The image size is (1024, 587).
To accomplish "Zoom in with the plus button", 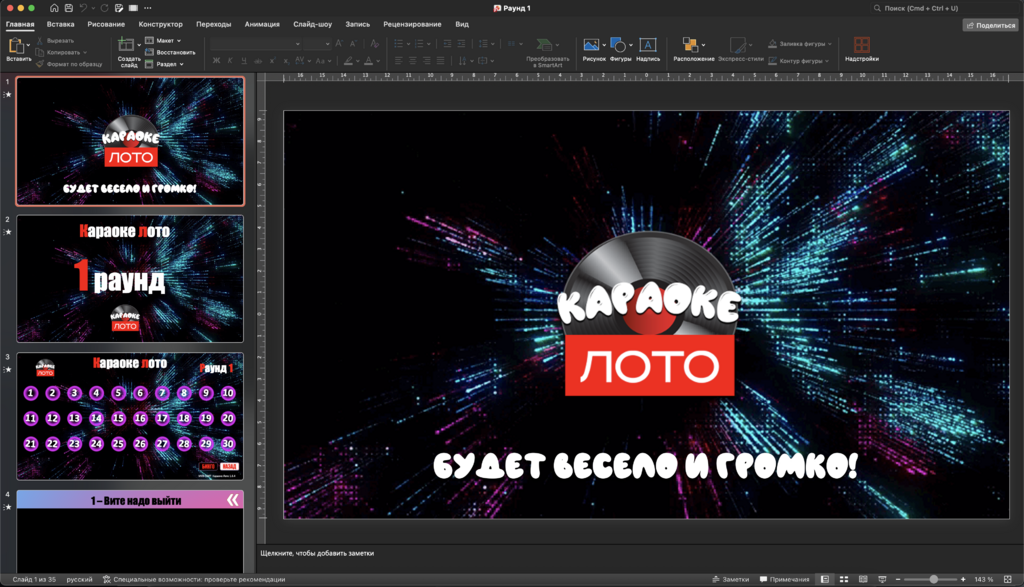I will 963,579.
